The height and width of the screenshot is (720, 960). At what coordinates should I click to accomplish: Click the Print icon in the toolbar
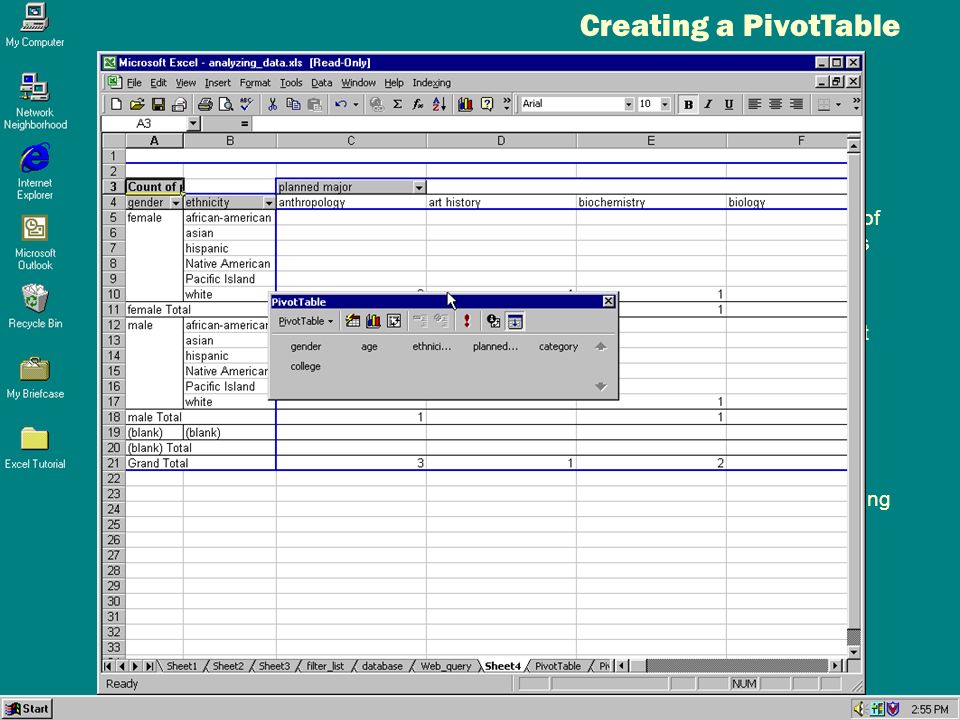click(205, 105)
